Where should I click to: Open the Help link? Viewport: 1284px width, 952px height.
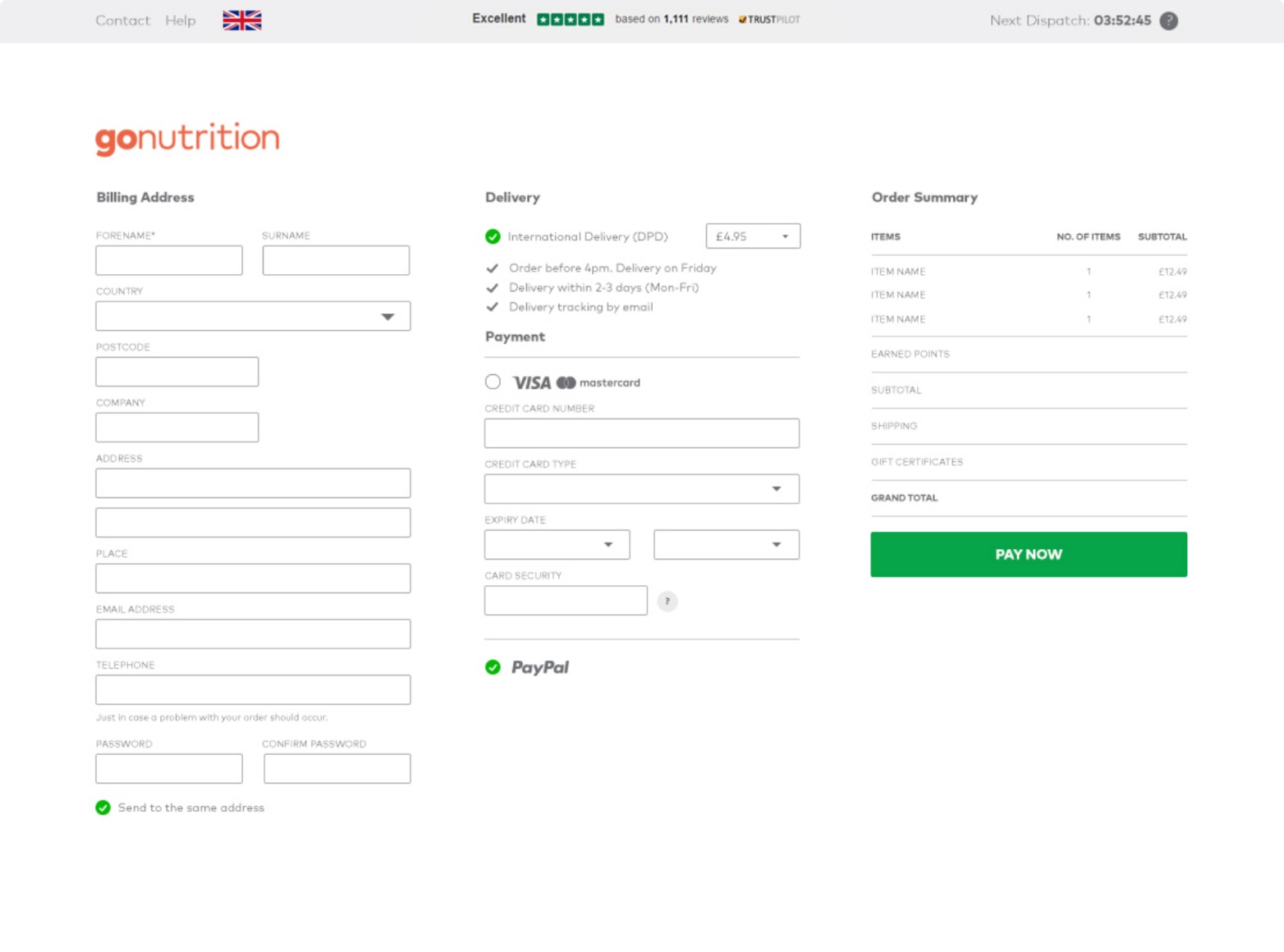(181, 21)
